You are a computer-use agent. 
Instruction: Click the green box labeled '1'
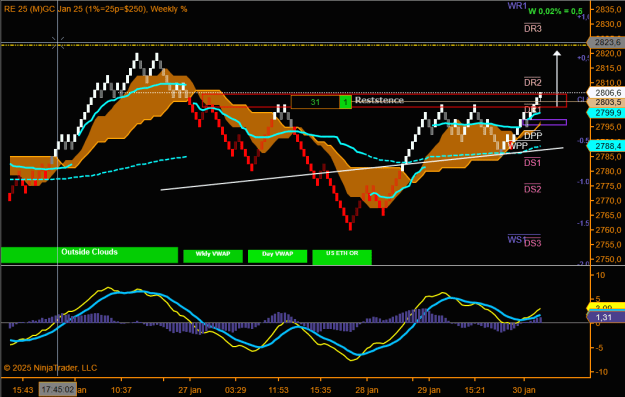(345, 102)
